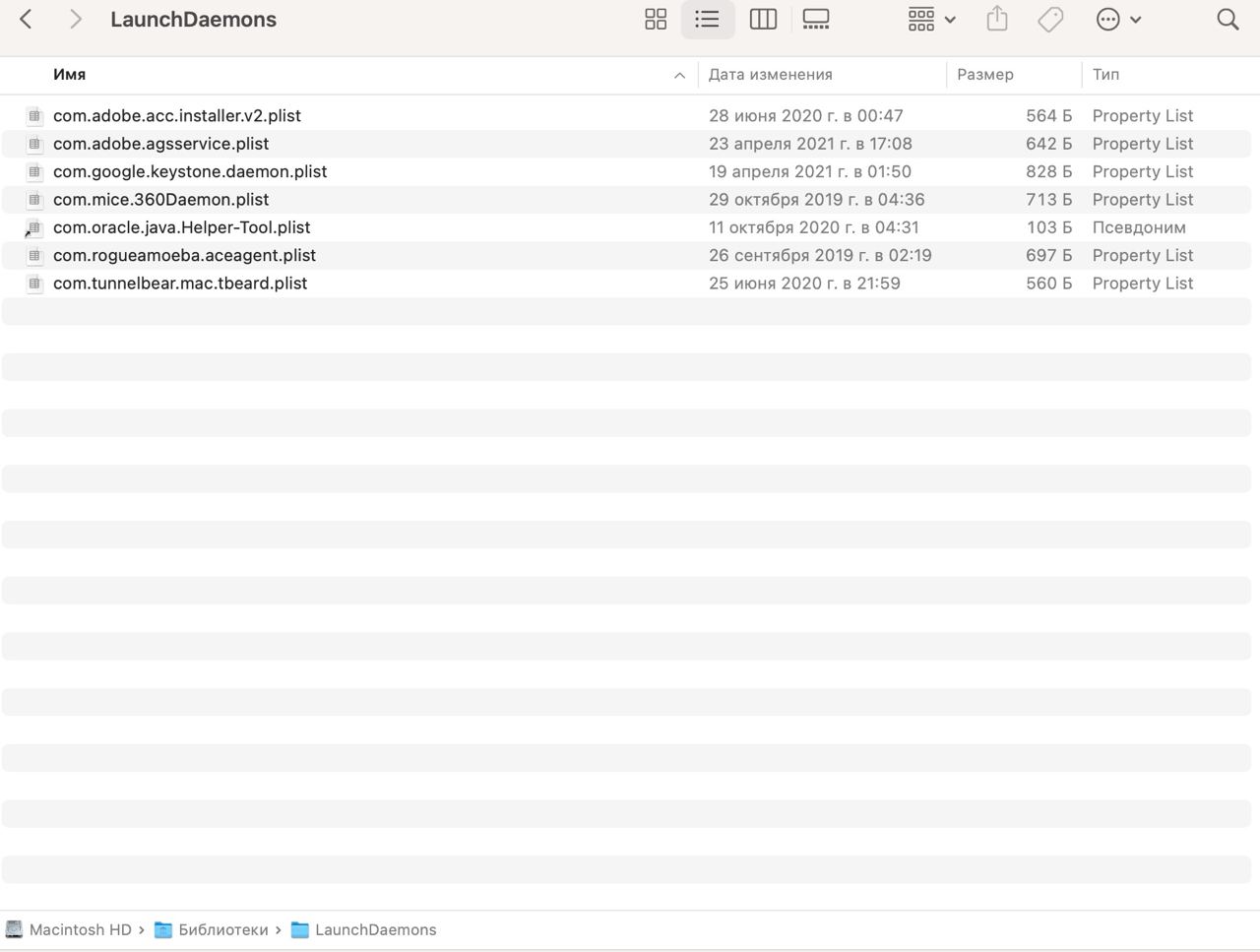Select file name com.adobe.acc.installer.v2.plist
1260x952 pixels.
(x=177, y=115)
